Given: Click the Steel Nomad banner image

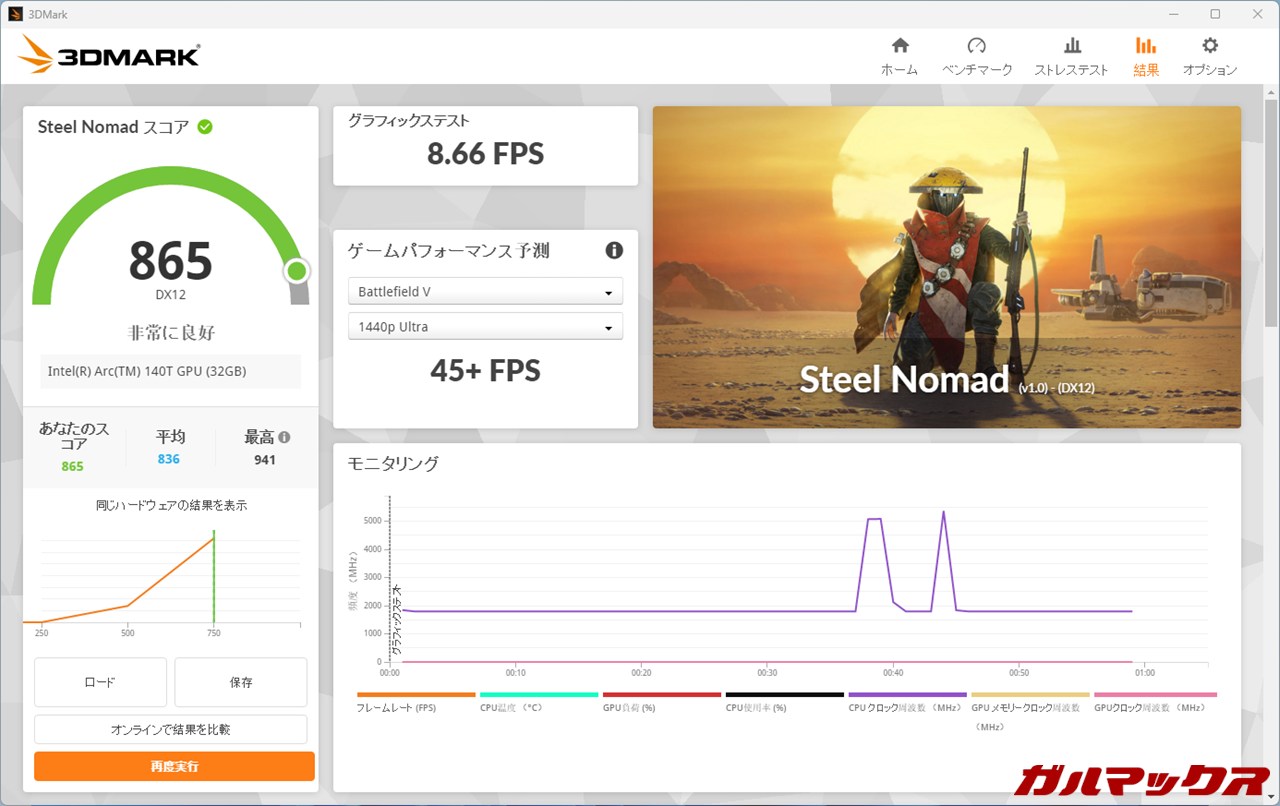Looking at the screenshot, I should pyautogui.click(x=946, y=267).
